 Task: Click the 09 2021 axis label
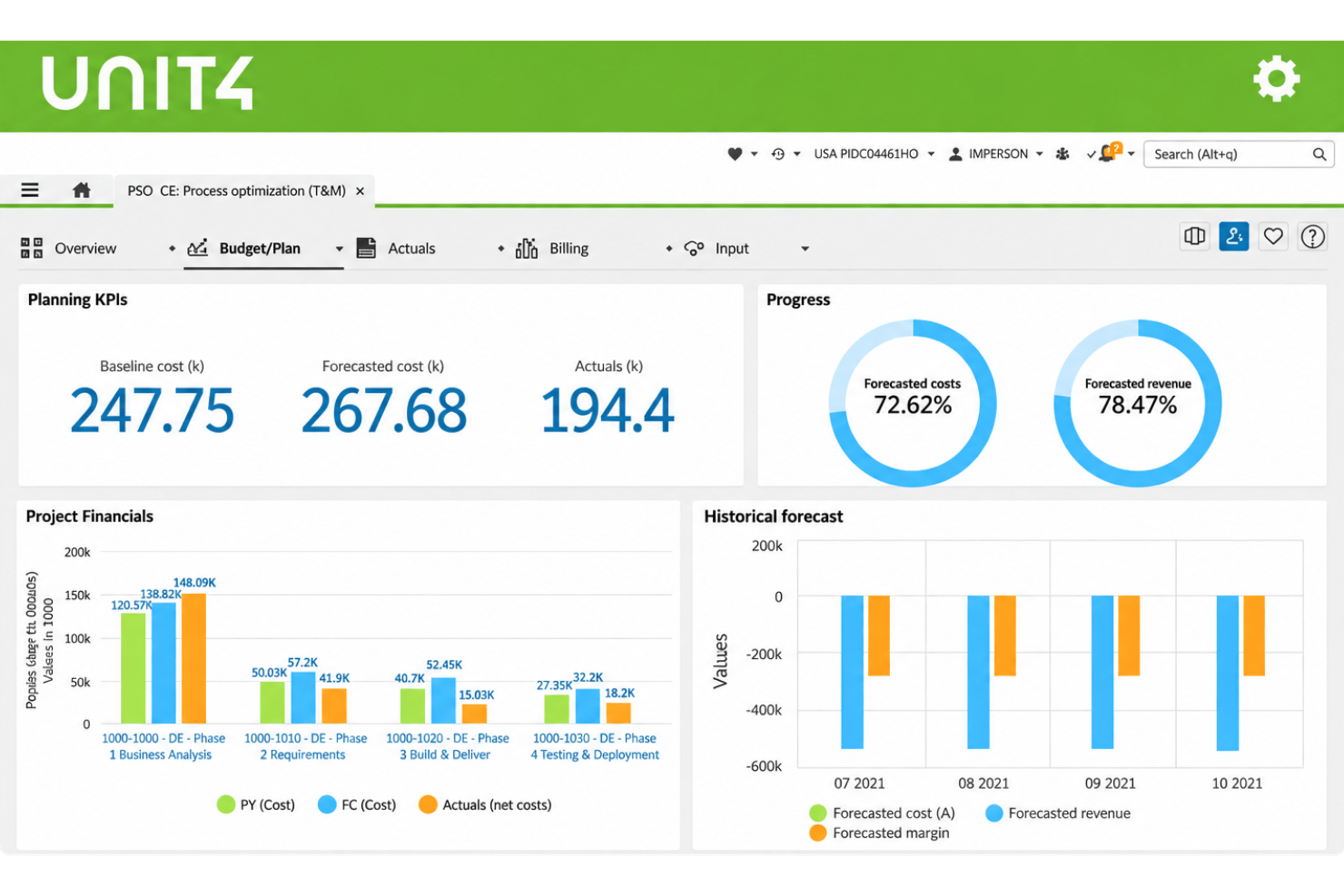point(1110,783)
